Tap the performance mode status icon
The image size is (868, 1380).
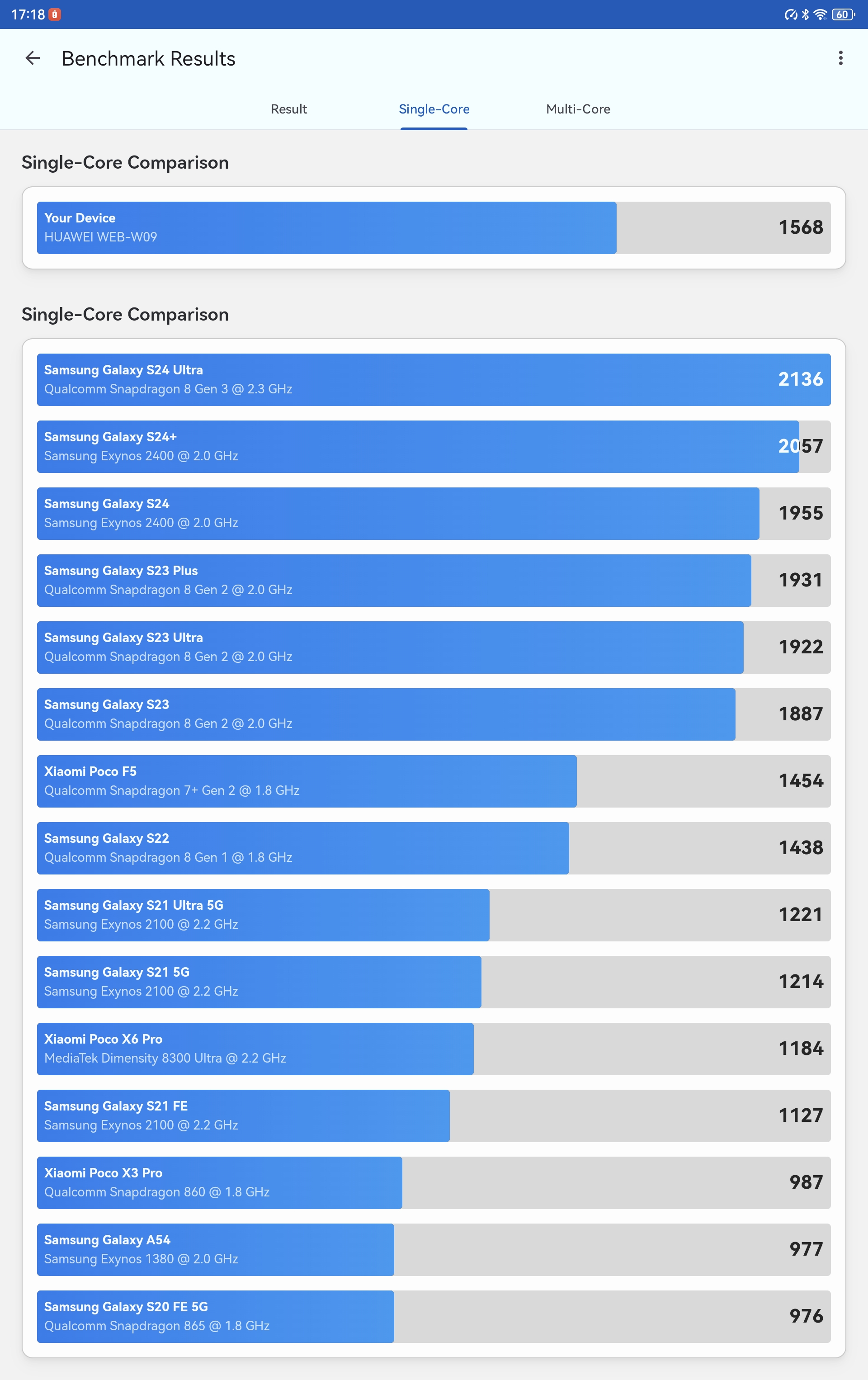coord(791,14)
